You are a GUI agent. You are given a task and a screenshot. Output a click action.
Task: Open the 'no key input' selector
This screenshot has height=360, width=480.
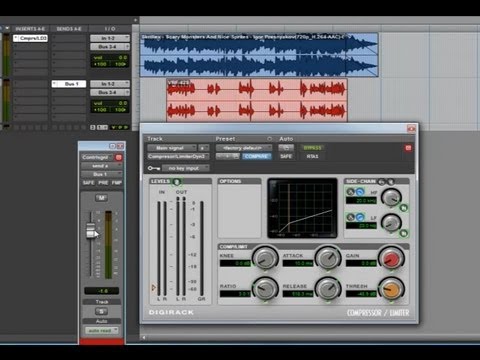tap(186, 168)
